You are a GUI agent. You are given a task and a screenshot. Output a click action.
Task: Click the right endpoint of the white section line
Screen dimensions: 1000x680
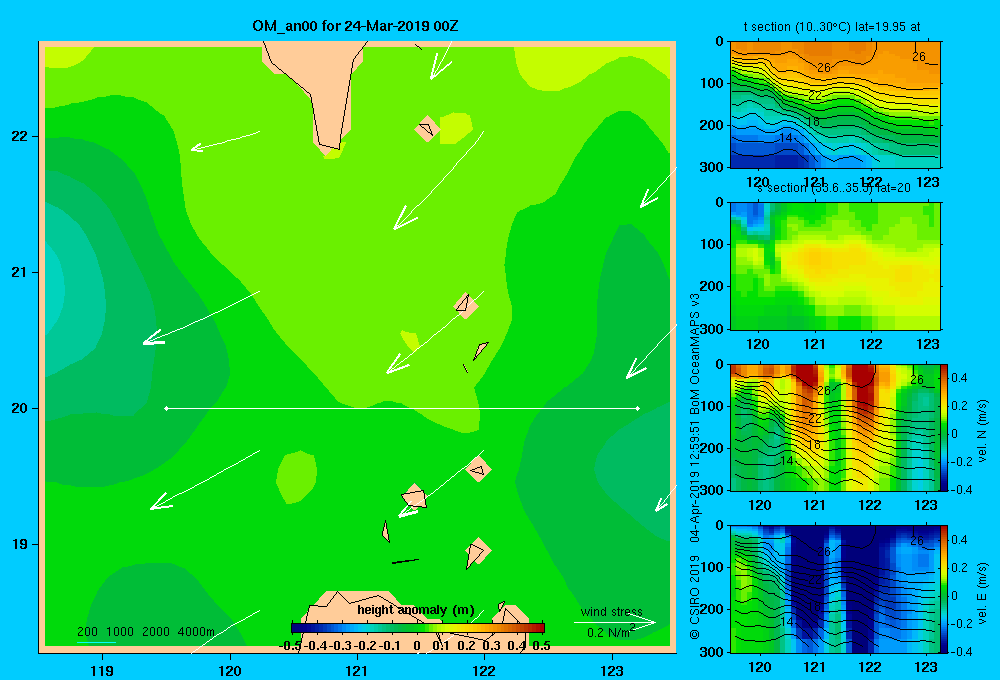click(x=638, y=408)
